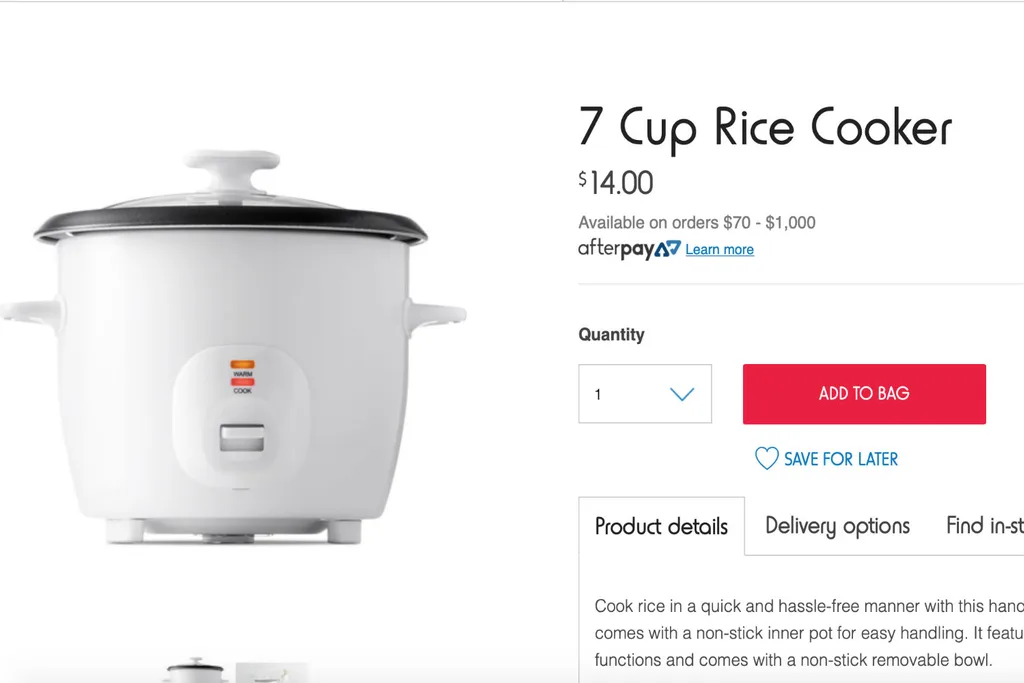Click the orange Warm indicator on the cooker
Viewport: 1024px width, 683px height.
click(242, 364)
